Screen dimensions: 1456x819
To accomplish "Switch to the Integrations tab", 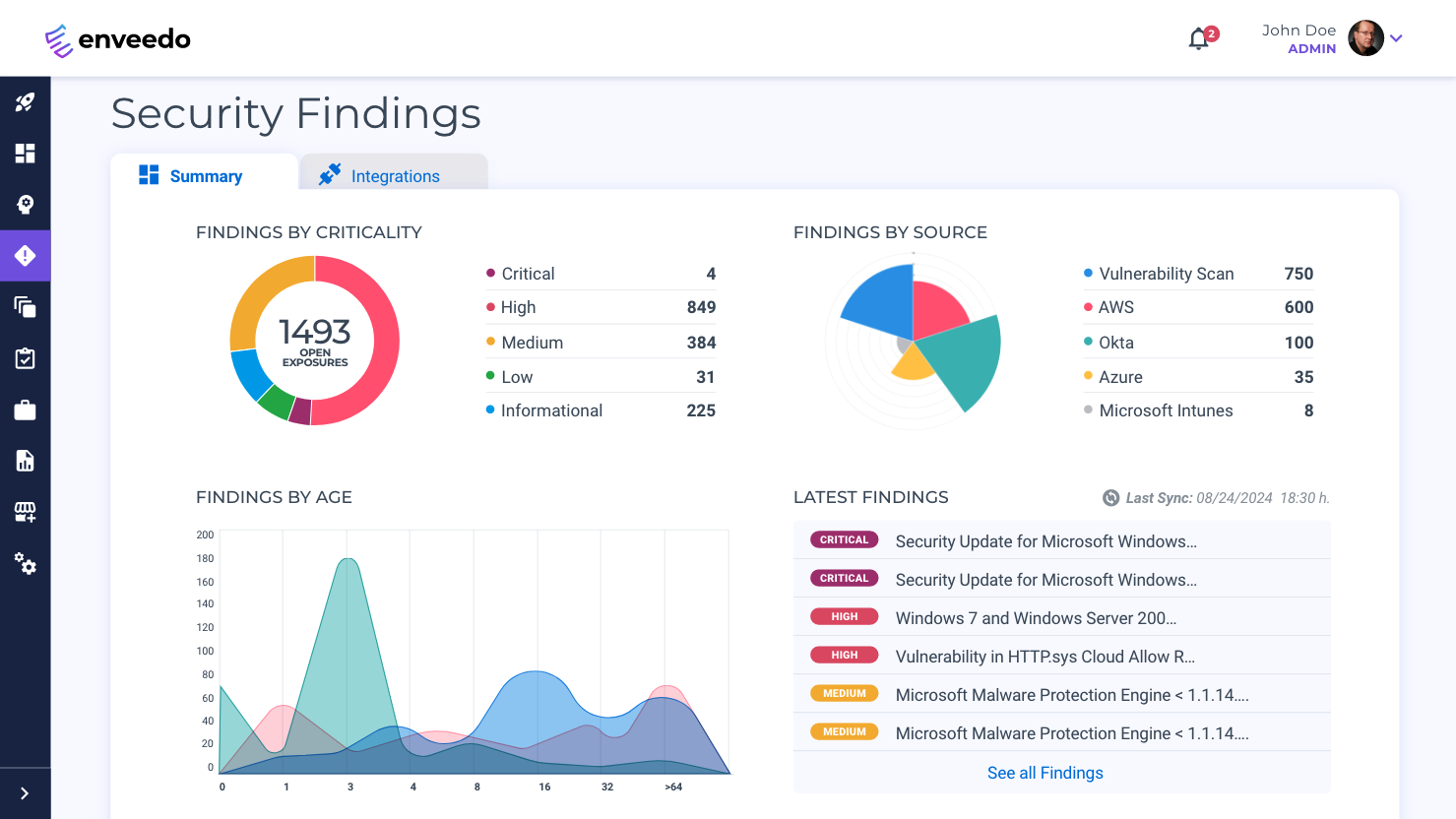I will coord(394,175).
